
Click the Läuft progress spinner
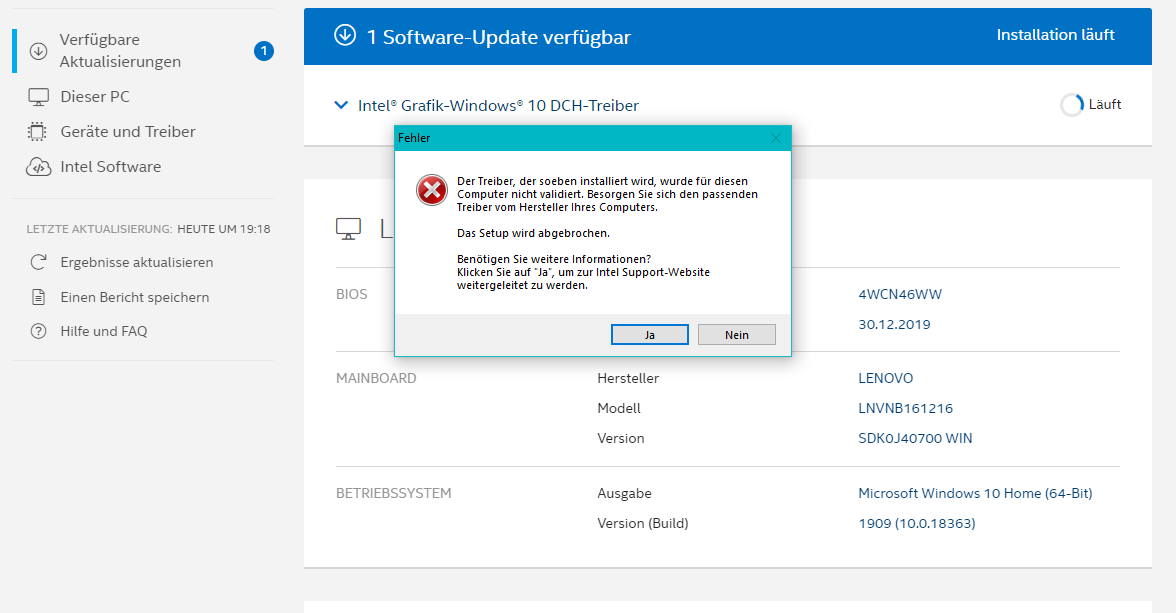click(1072, 105)
